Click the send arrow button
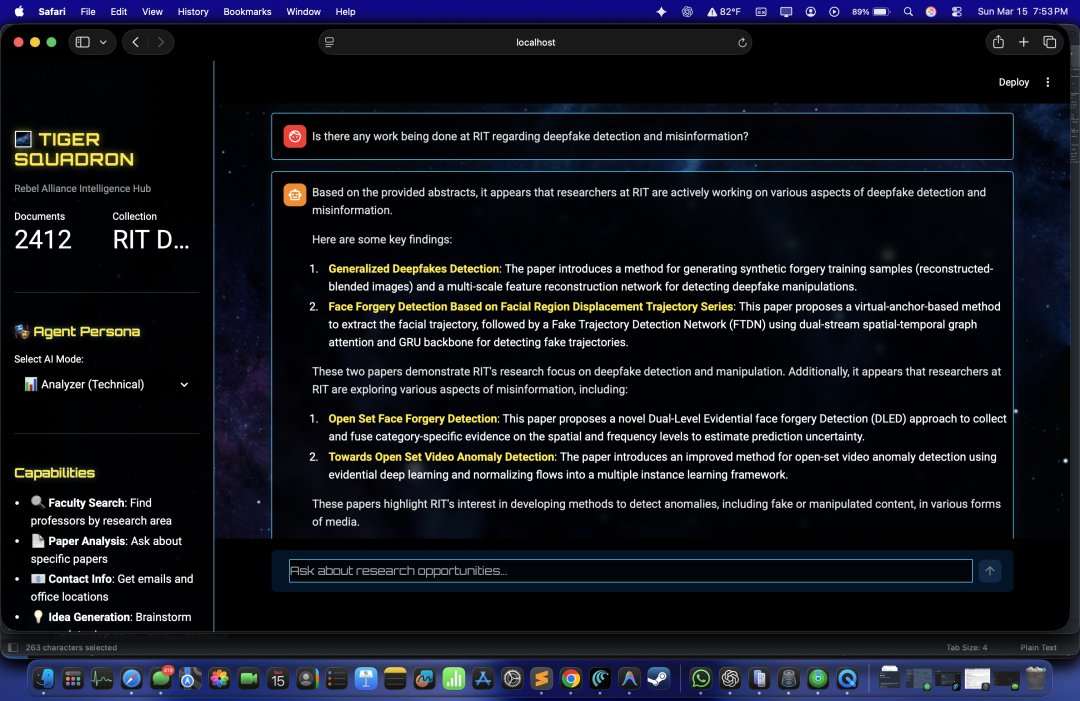 (990, 571)
